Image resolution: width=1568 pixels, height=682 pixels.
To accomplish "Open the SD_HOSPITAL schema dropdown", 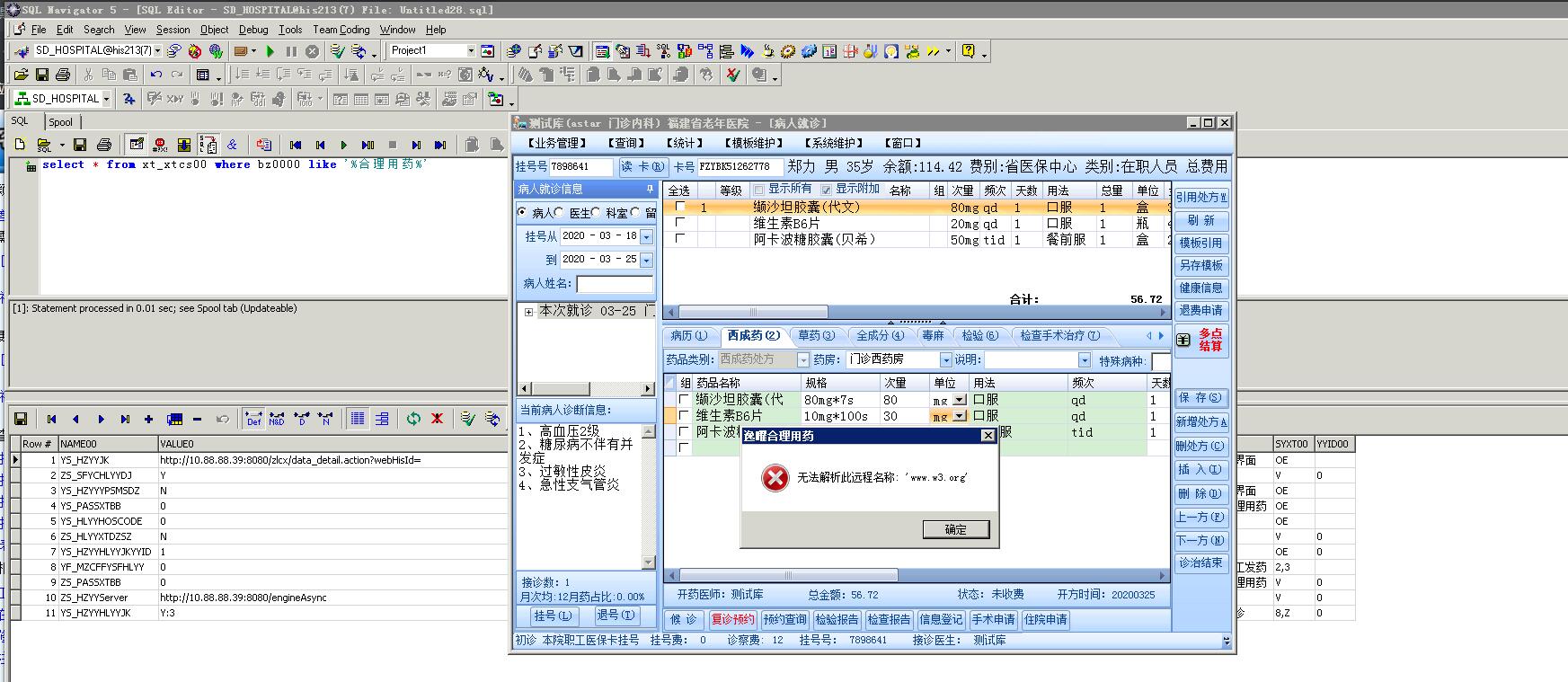I will 106,99.
